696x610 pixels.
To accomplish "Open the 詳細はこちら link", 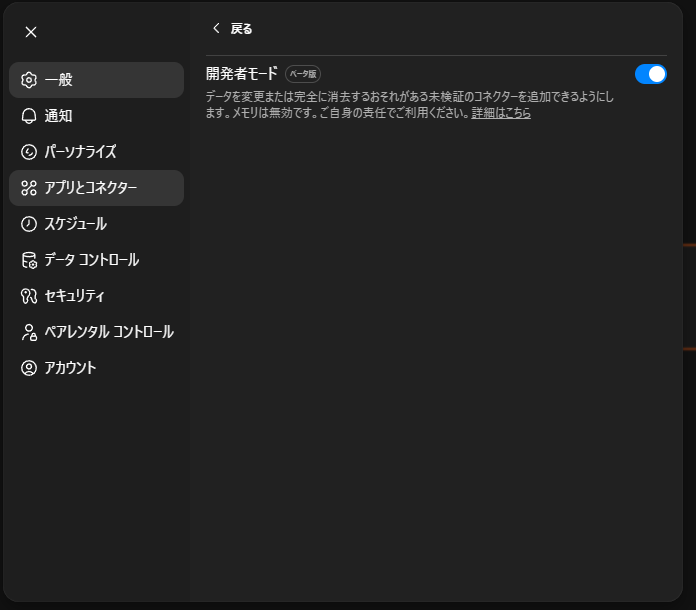I will click(x=501, y=113).
